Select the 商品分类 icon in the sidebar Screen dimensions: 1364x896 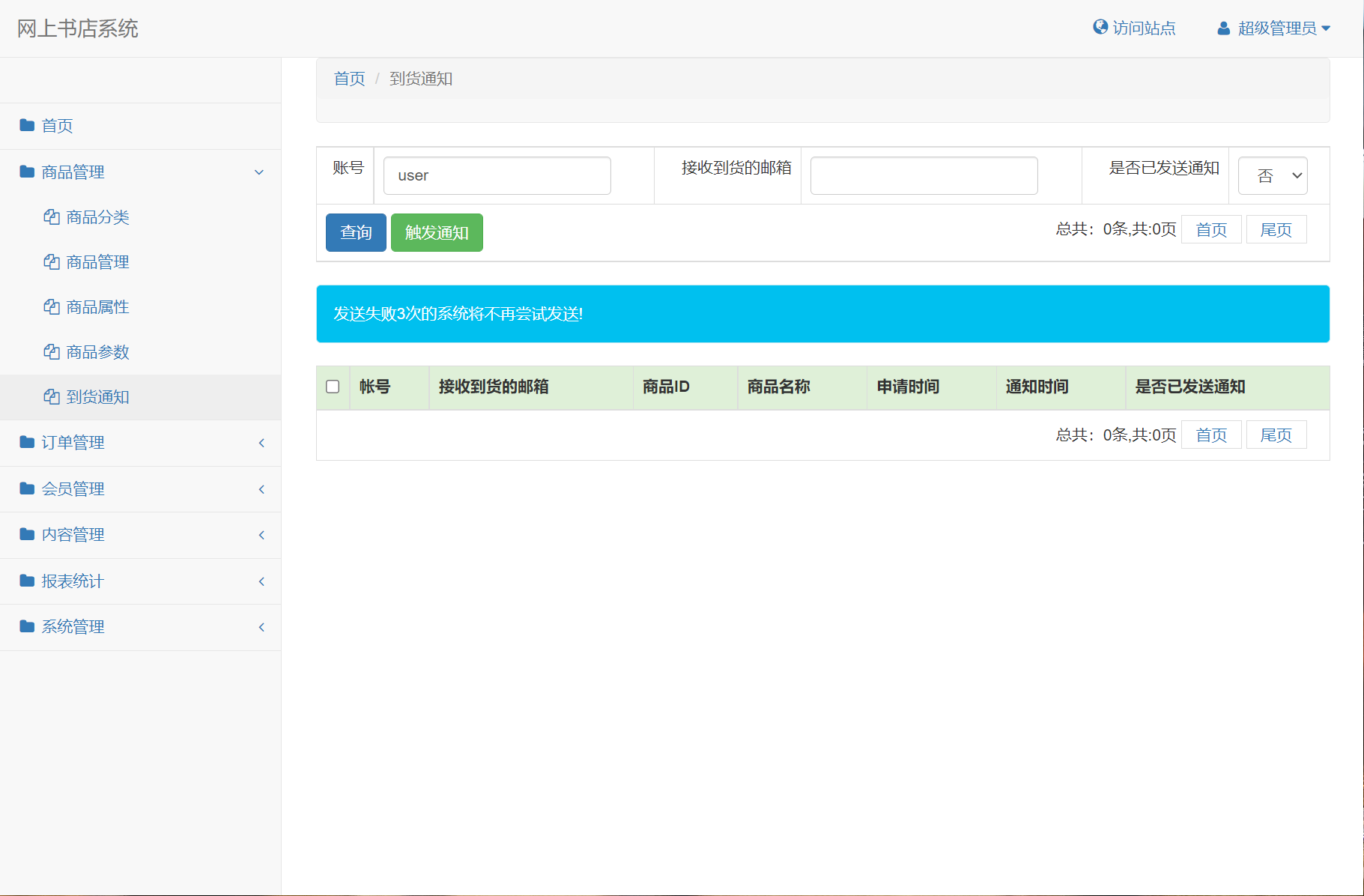51,217
